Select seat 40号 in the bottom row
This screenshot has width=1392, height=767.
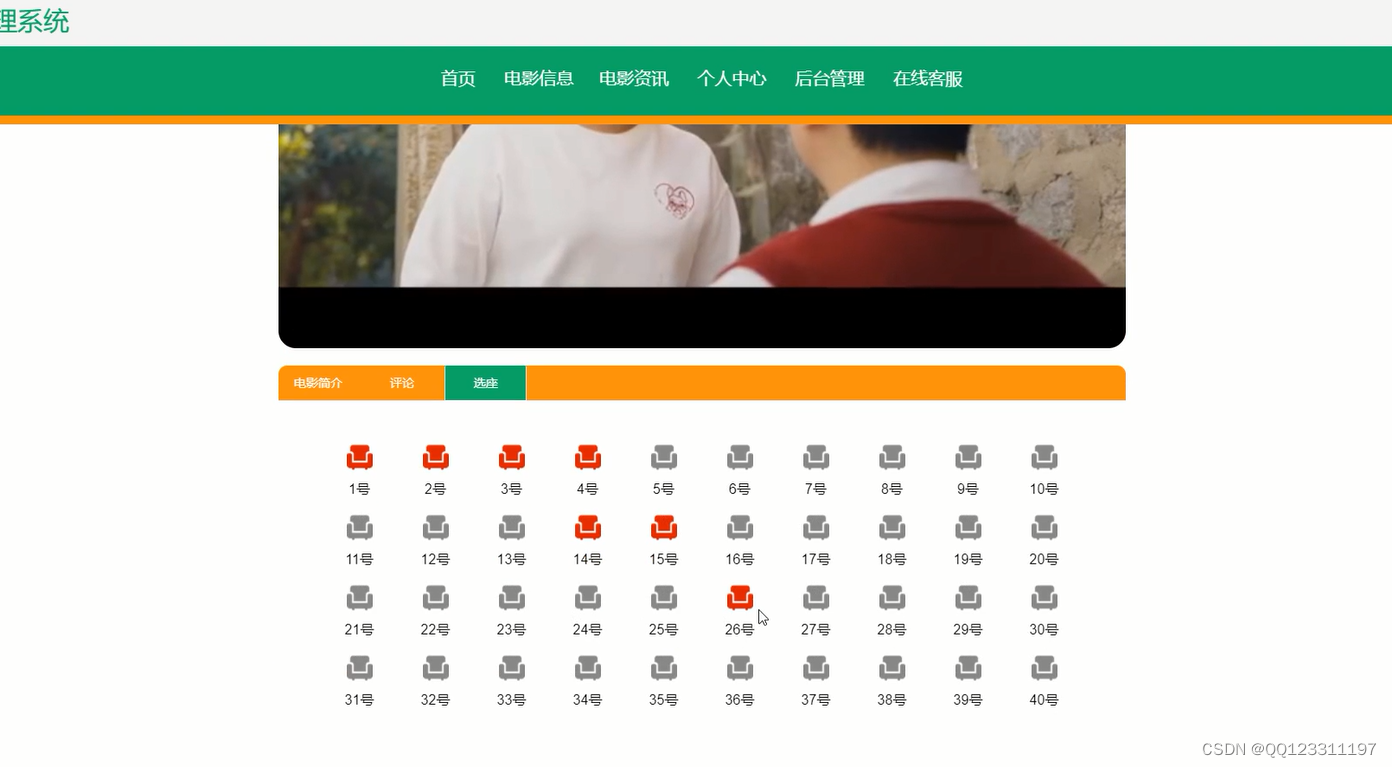1044,668
